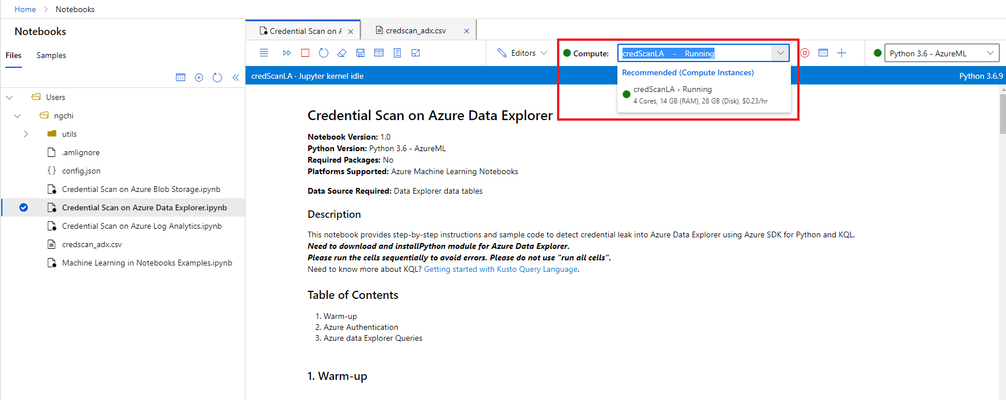Open Machine Learning in Notebooks Examples.ipynb

coord(146,263)
